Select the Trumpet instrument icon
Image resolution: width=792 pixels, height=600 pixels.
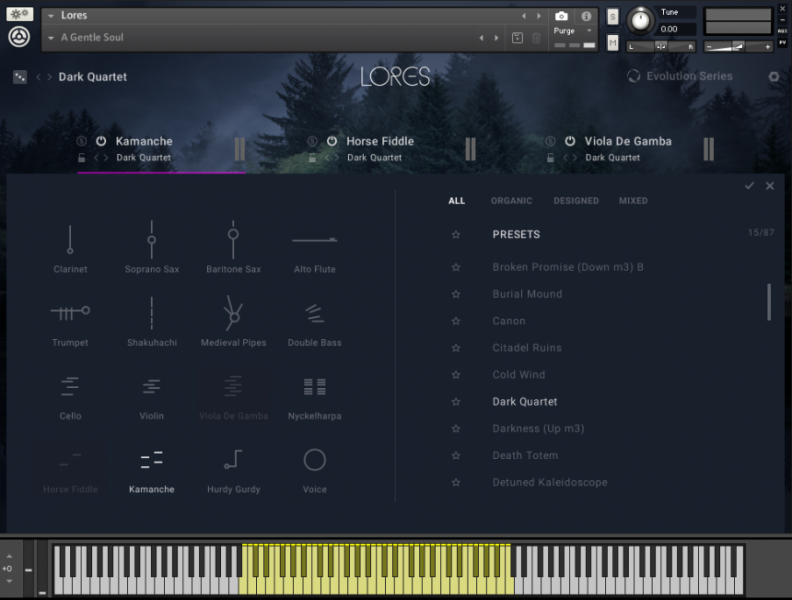[x=70, y=313]
